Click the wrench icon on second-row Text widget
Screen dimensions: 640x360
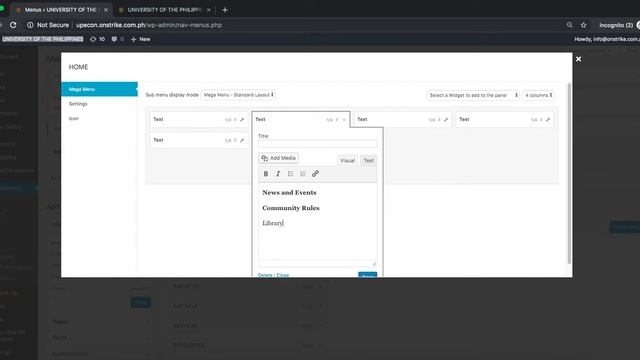click(x=242, y=140)
